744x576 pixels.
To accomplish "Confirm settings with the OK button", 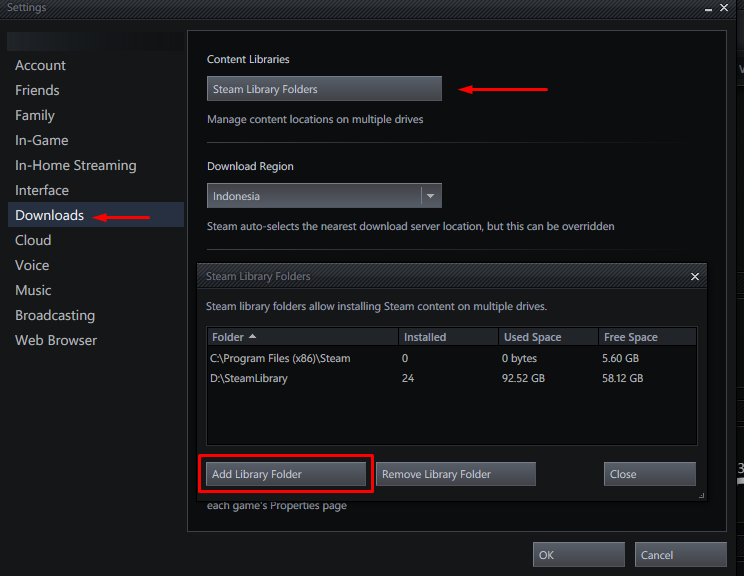I will point(578,555).
